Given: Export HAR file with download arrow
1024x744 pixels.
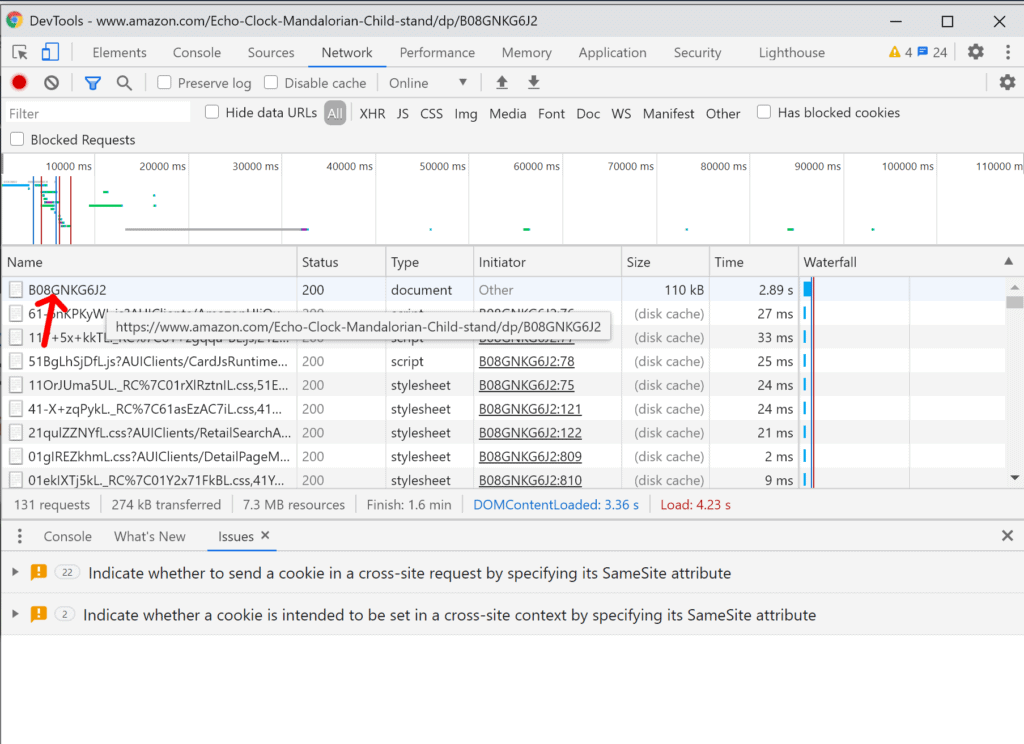Looking at the screenshot, I should (x=534, y=82).
